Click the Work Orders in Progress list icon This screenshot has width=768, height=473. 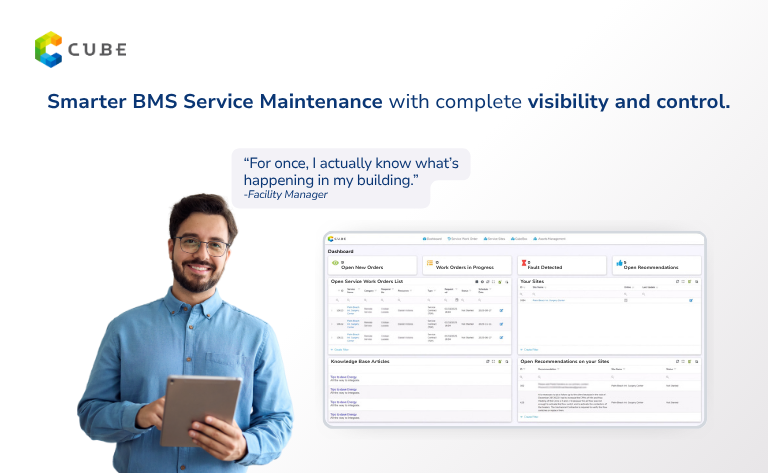430,264
